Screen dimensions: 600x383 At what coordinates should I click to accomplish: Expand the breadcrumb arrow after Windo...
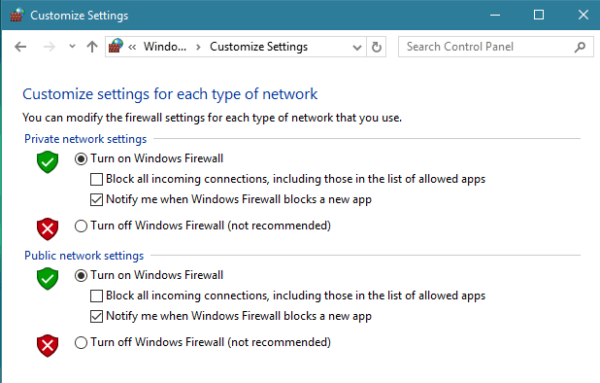(x=198, y=47)
